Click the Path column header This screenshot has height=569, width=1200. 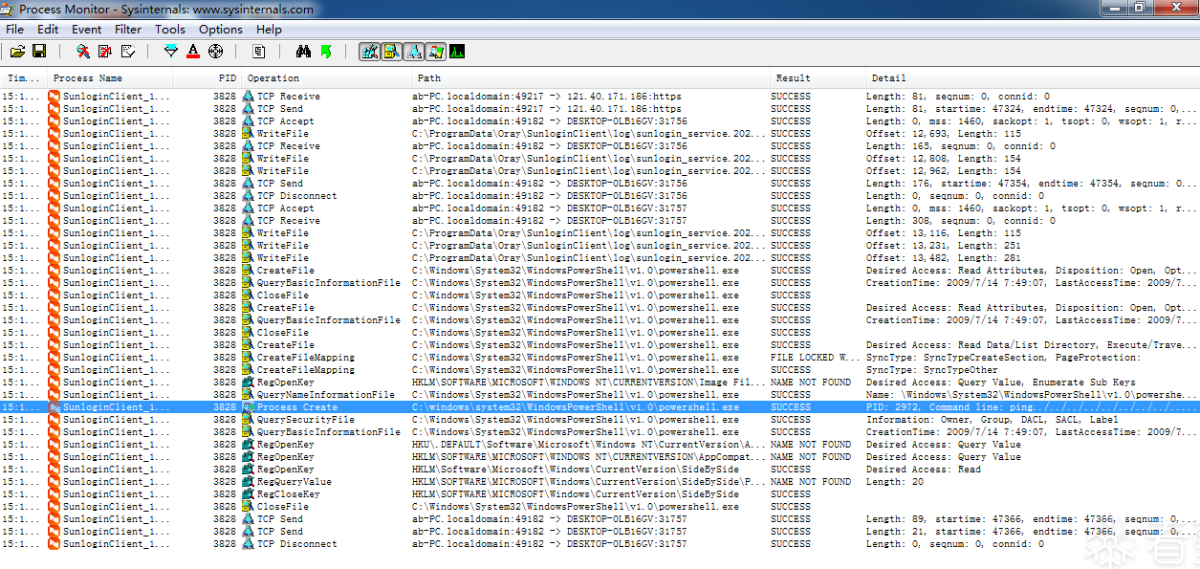click(593, 78)
